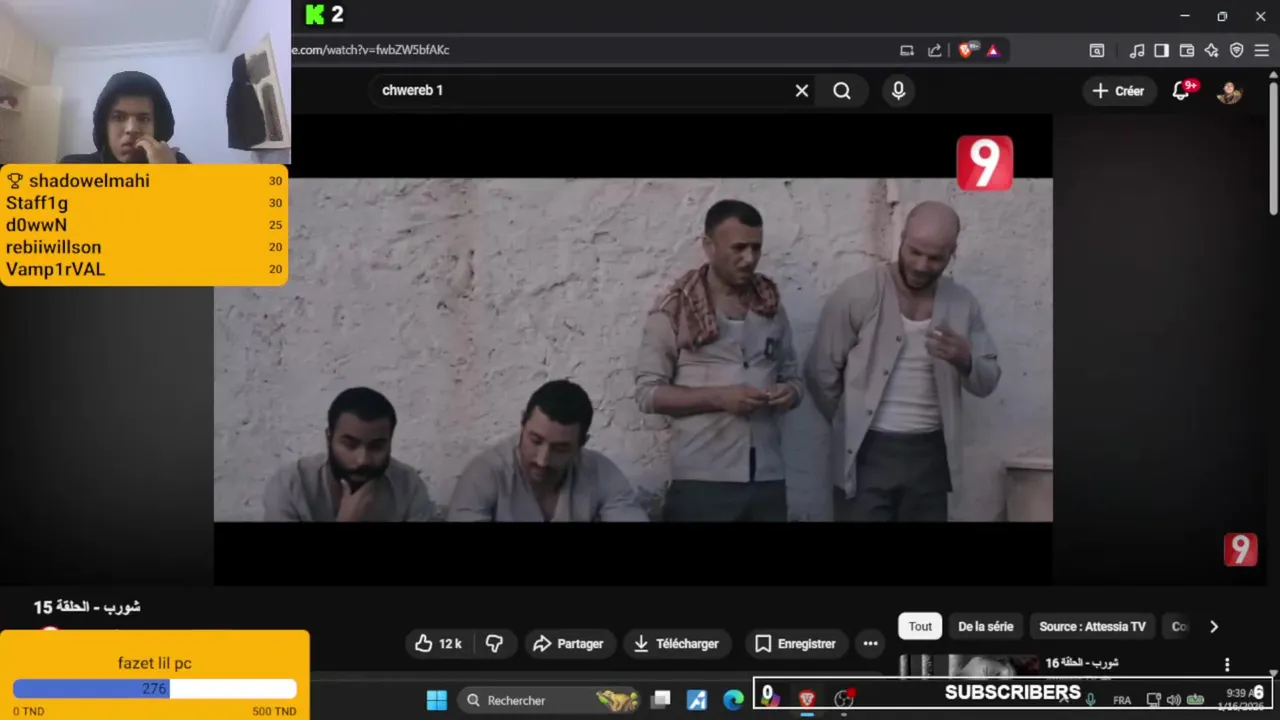Open the suggested video thumbnail الحلقة 16
The width and height of the screenshot is (1280, 720).
coord(969,665)
